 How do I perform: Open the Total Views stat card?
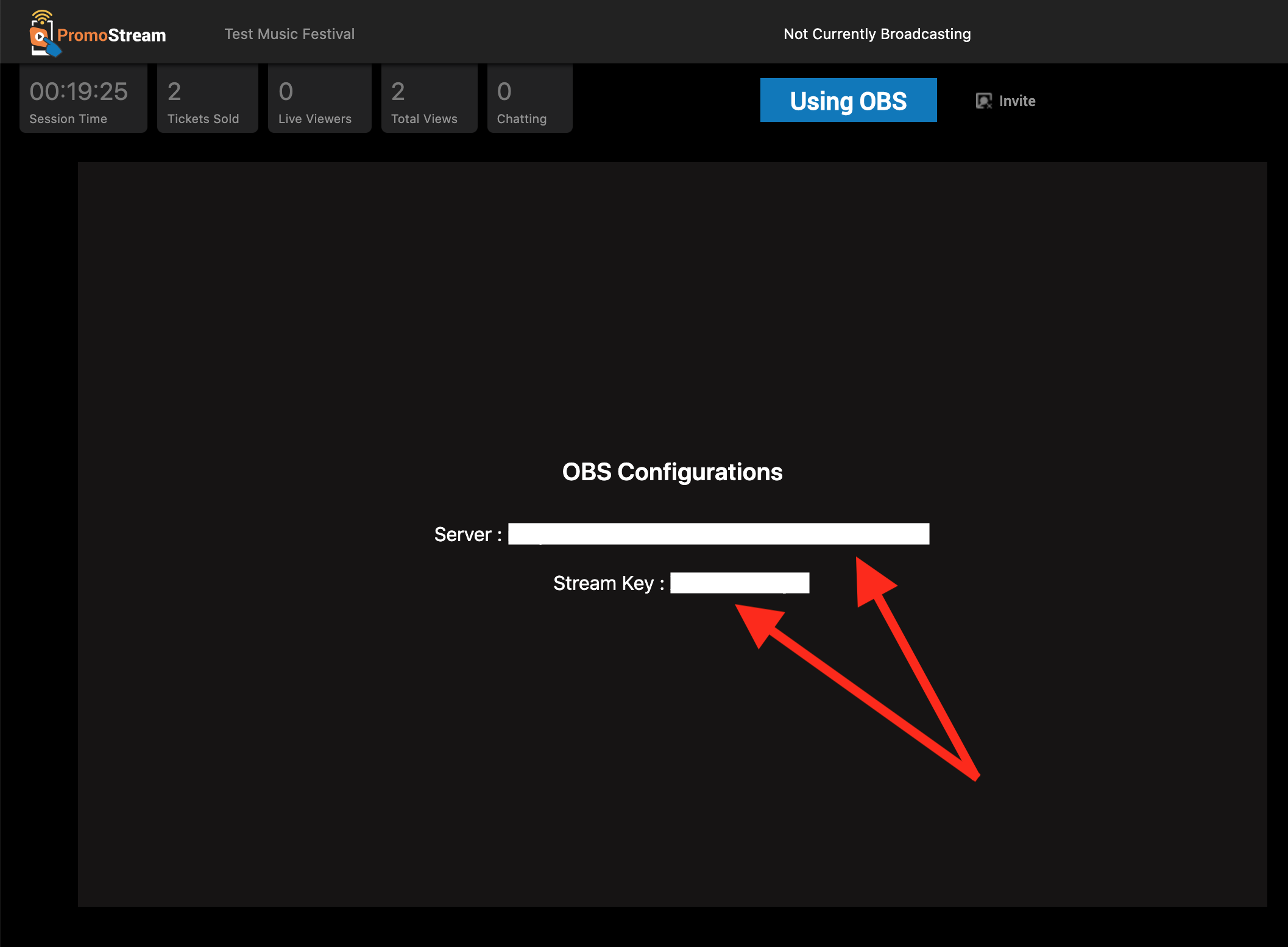tap(429, 99)
